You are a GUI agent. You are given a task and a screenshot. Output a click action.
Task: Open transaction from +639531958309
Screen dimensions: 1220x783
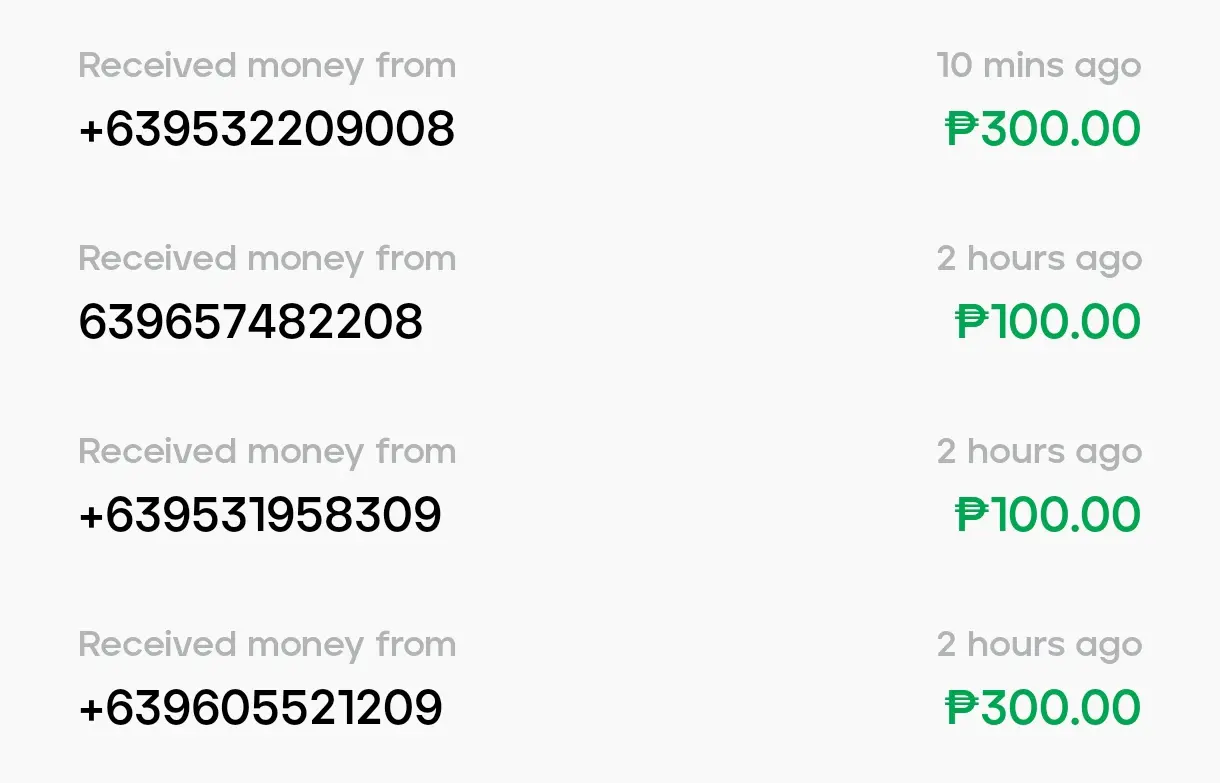point(610,484)
